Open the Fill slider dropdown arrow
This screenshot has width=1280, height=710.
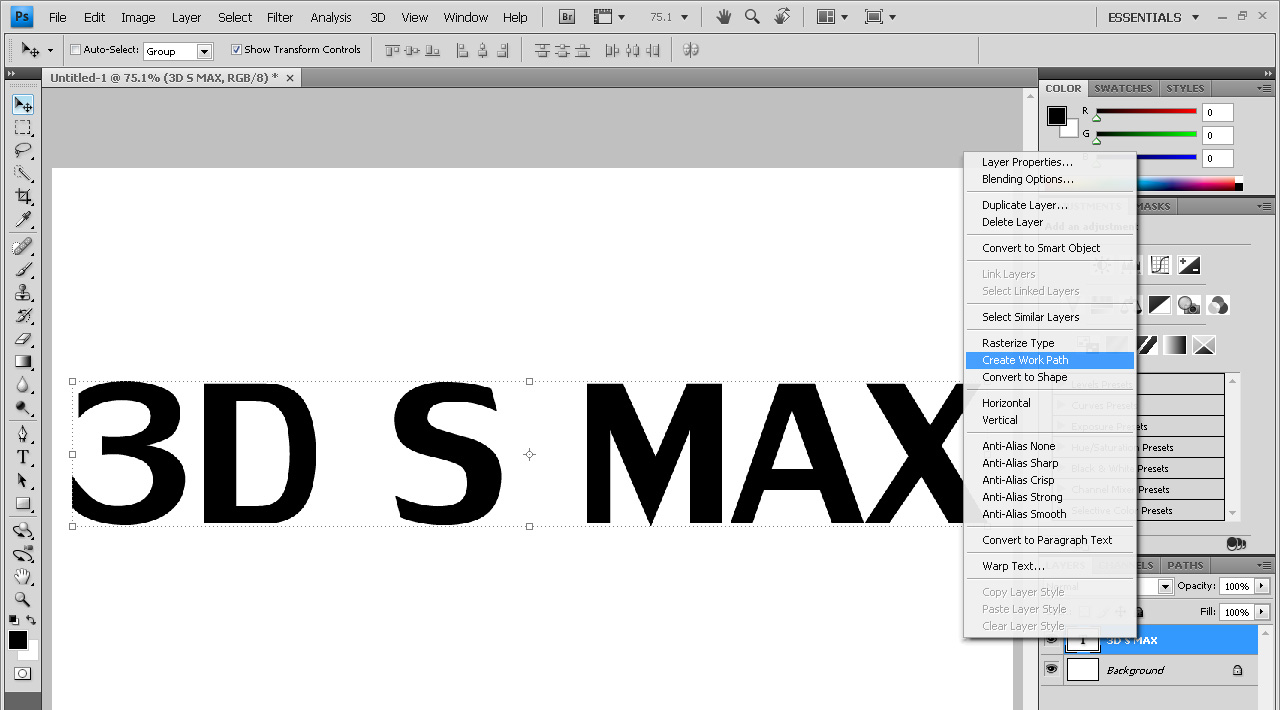[1263, 612]
